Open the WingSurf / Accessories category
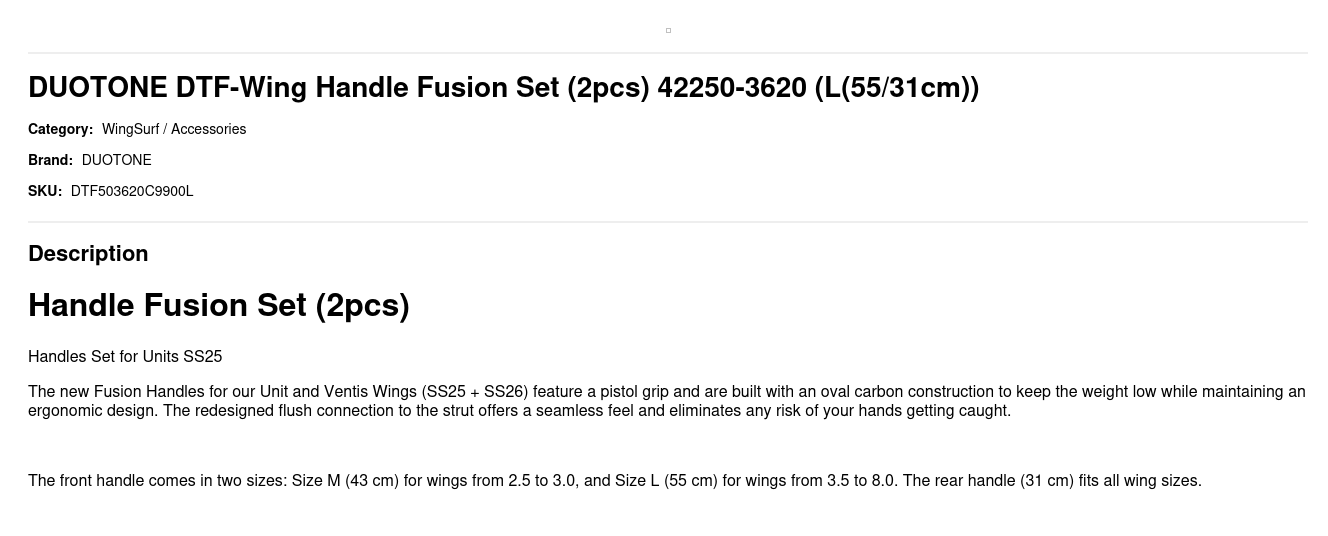Image resolution: width=1328 pixels, height=536 pixels. pos(174,129)
